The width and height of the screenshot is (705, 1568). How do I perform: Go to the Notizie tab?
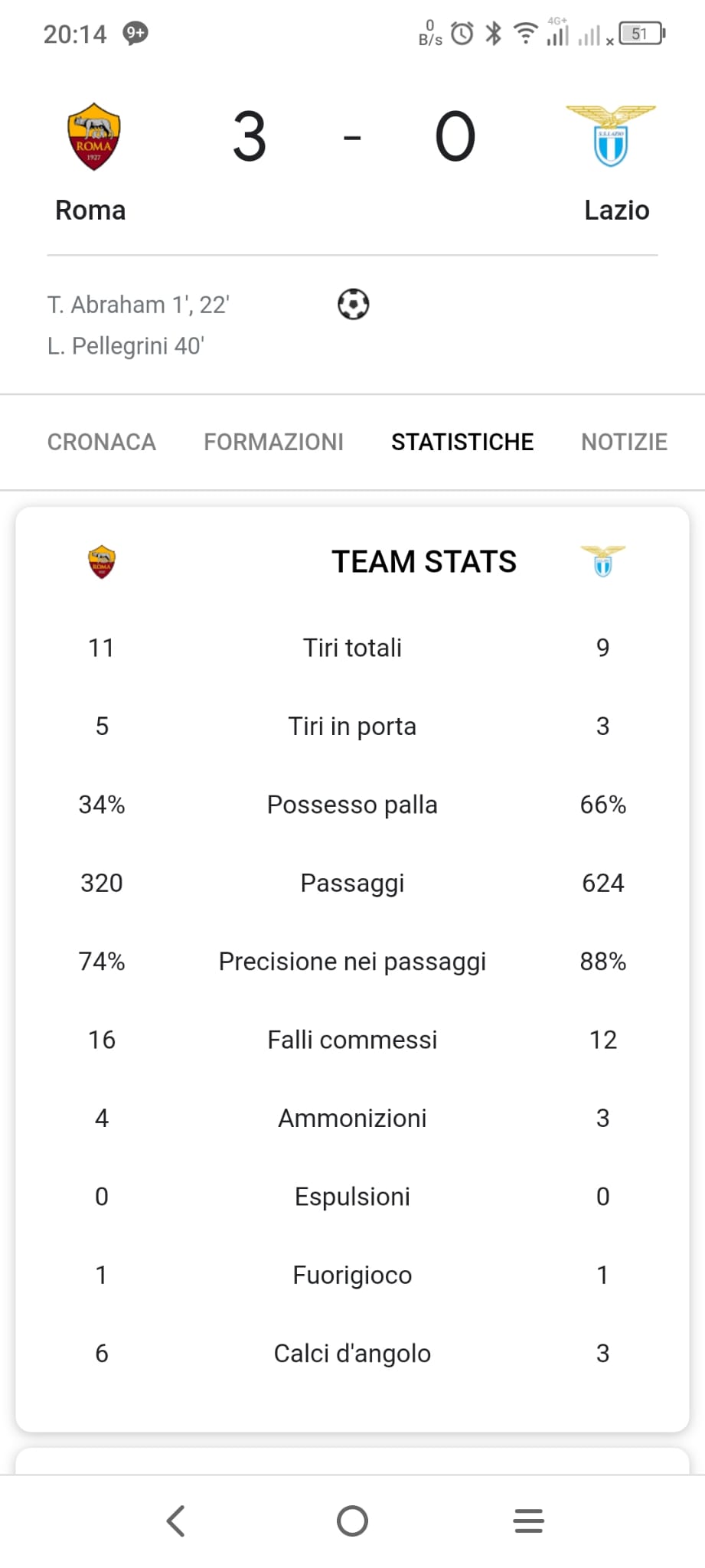[624, 442]
